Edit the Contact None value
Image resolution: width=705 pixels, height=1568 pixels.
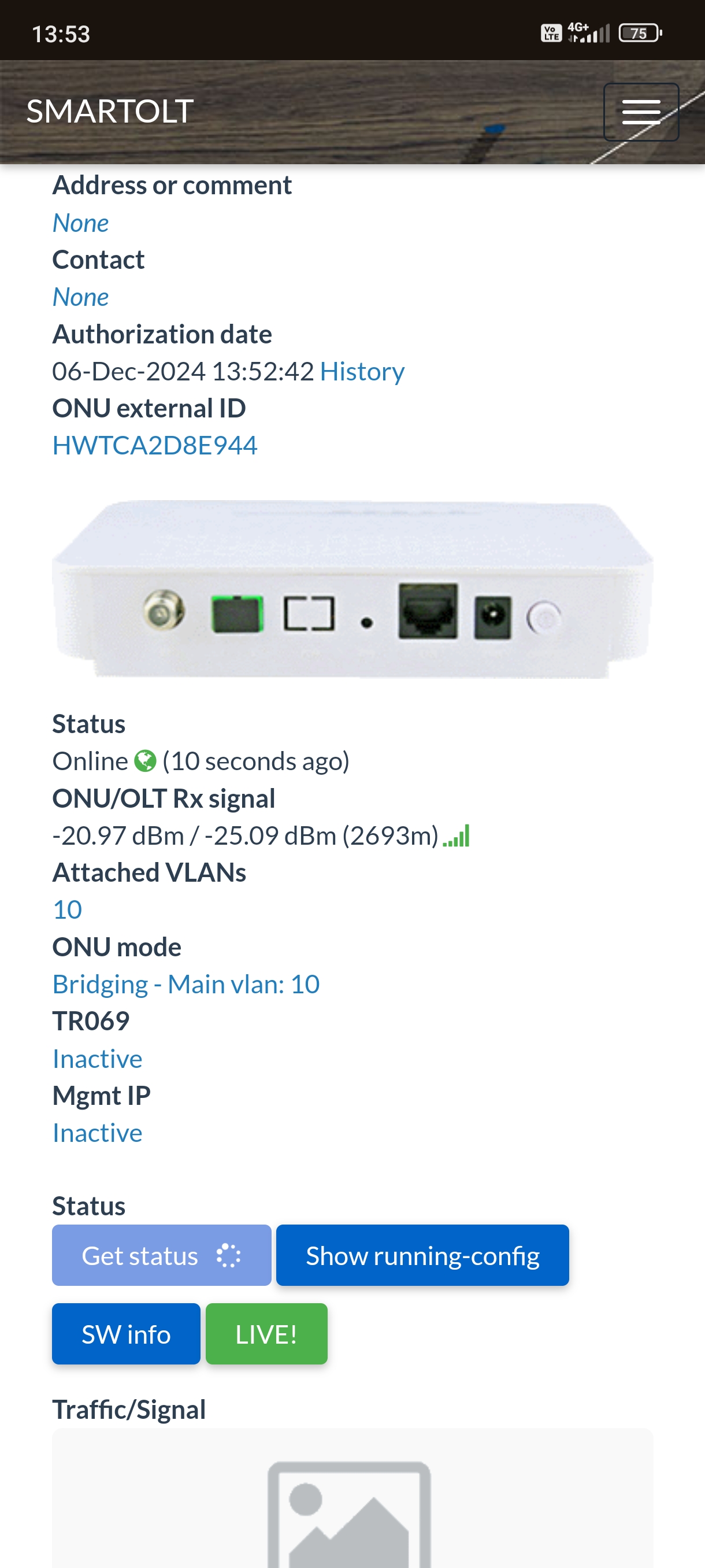point(81,297)
